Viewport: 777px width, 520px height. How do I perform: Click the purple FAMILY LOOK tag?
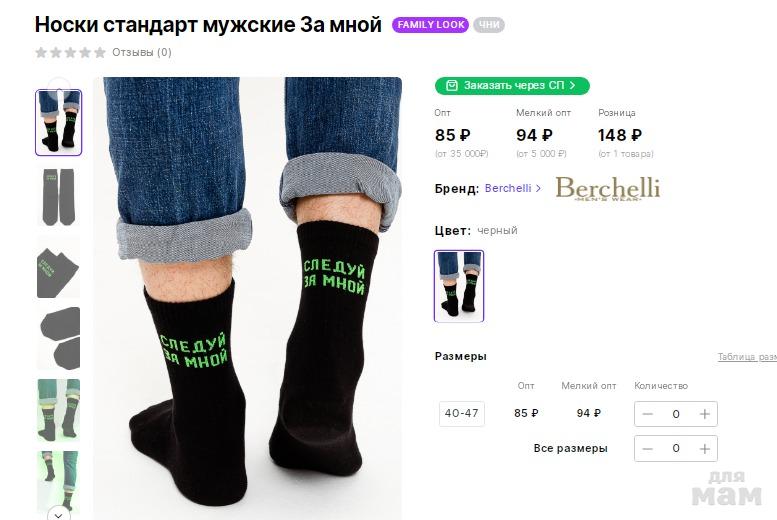(430, 25)
